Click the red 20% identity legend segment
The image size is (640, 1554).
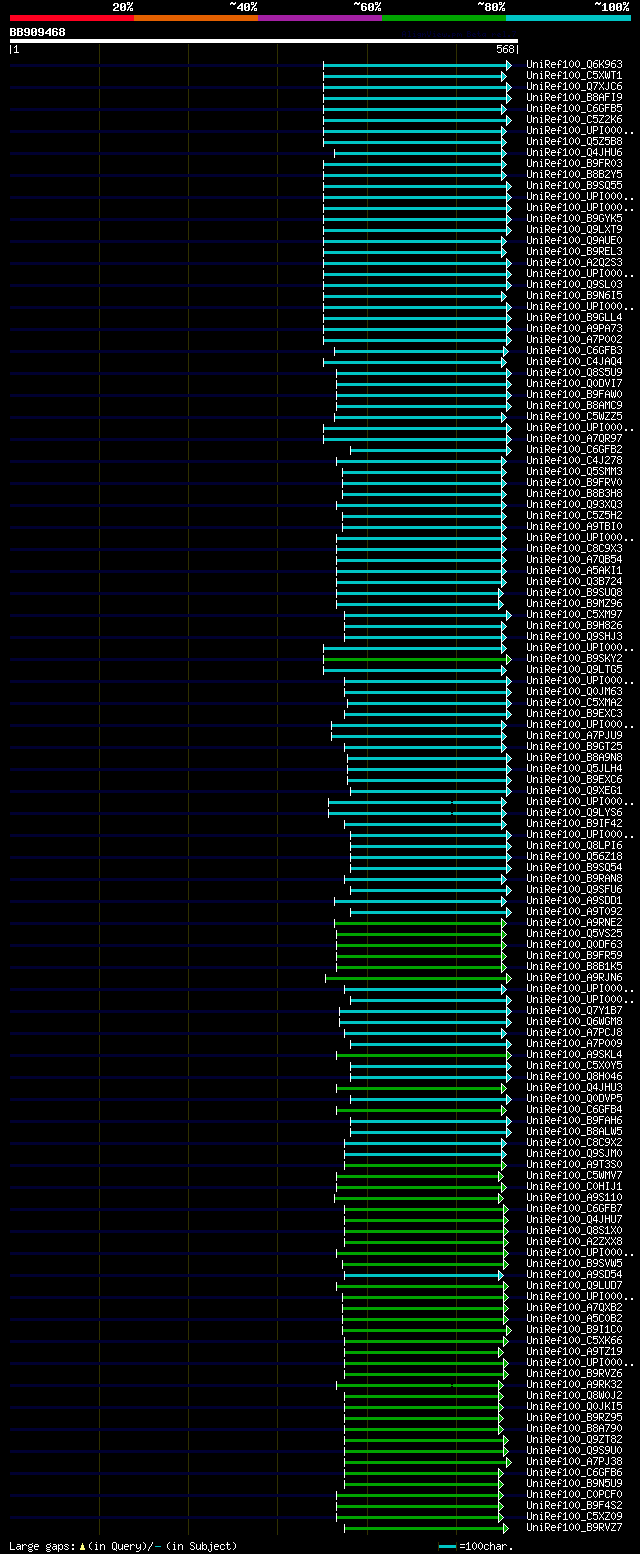tap(72, 17)
